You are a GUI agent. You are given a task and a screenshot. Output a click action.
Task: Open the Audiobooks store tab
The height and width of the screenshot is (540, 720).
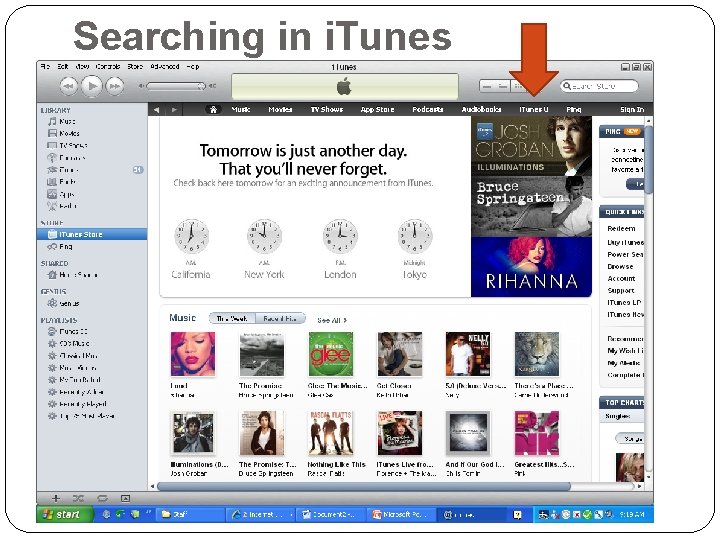tap(481, 109)
